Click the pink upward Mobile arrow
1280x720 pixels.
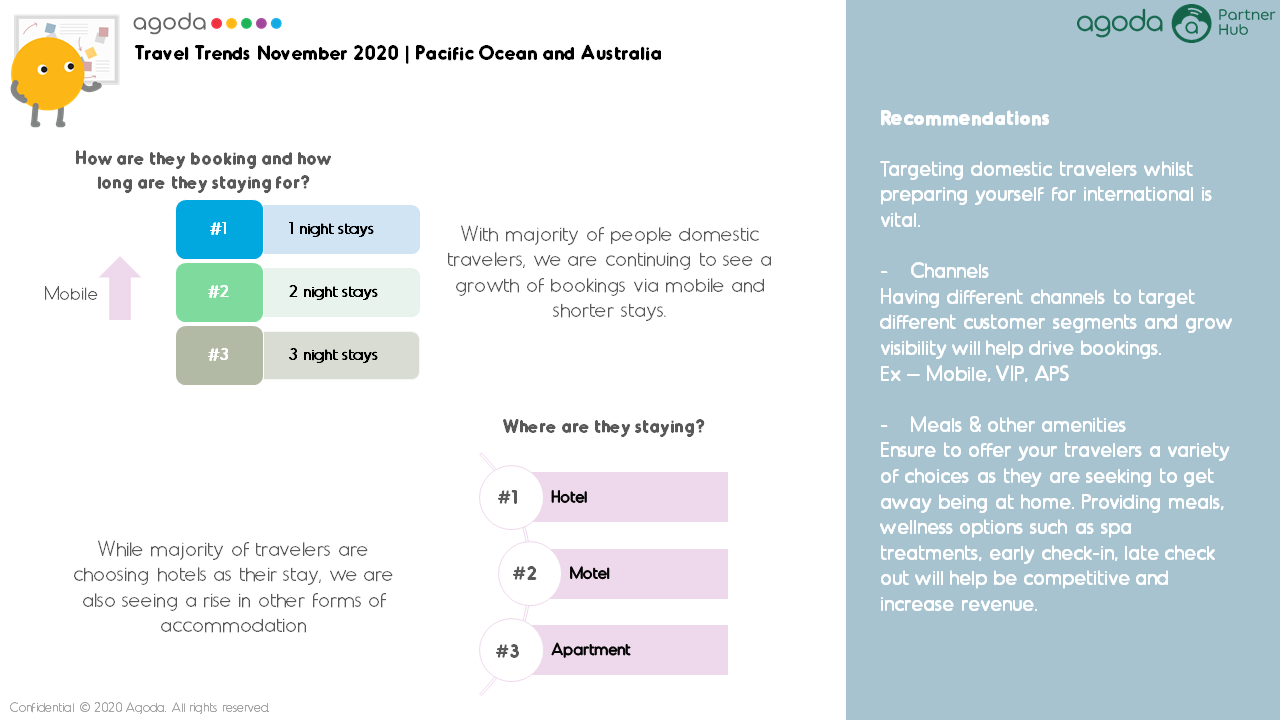pos(120,288)
